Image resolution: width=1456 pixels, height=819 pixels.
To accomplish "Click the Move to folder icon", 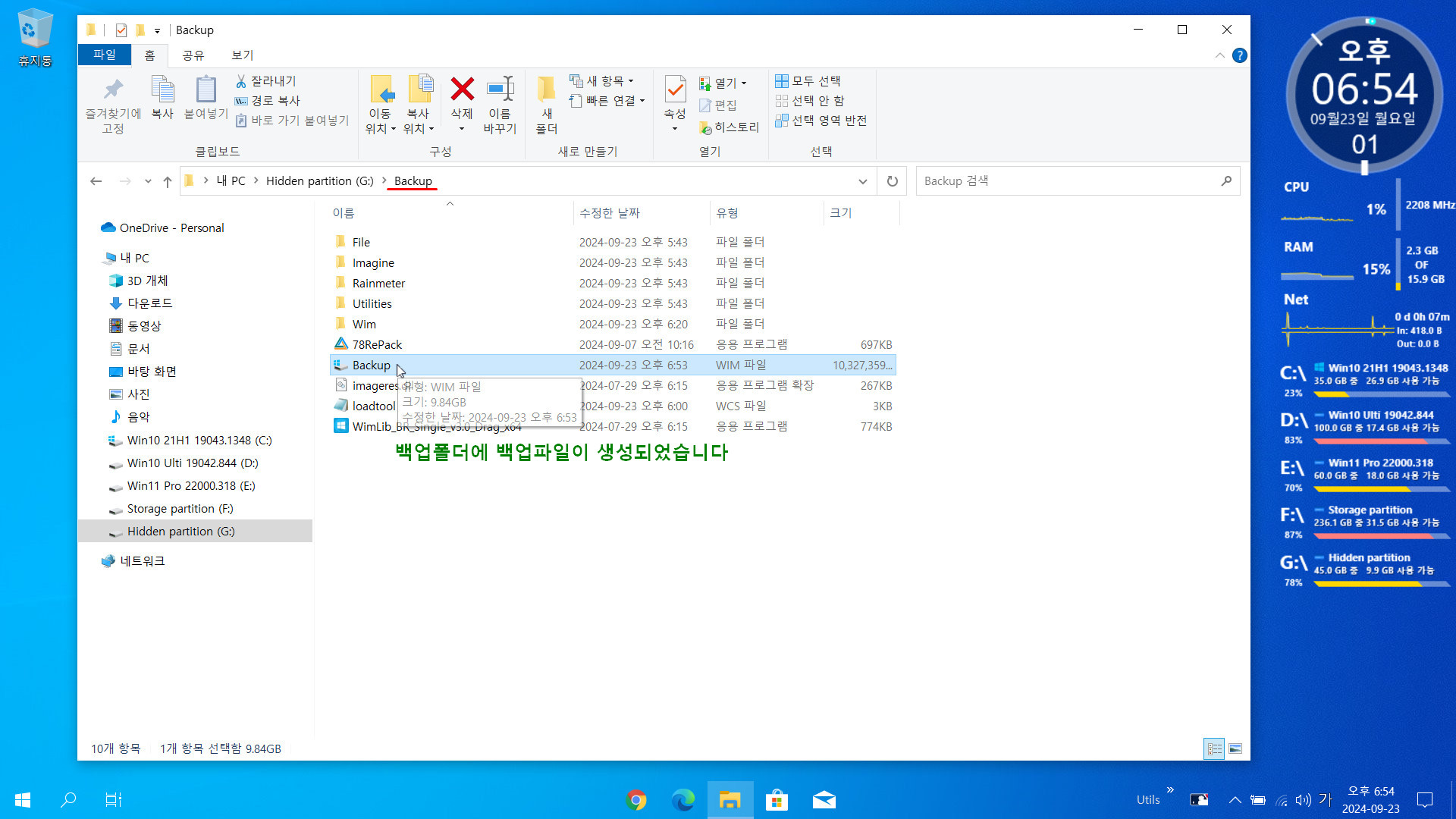I will coord(381,89).
